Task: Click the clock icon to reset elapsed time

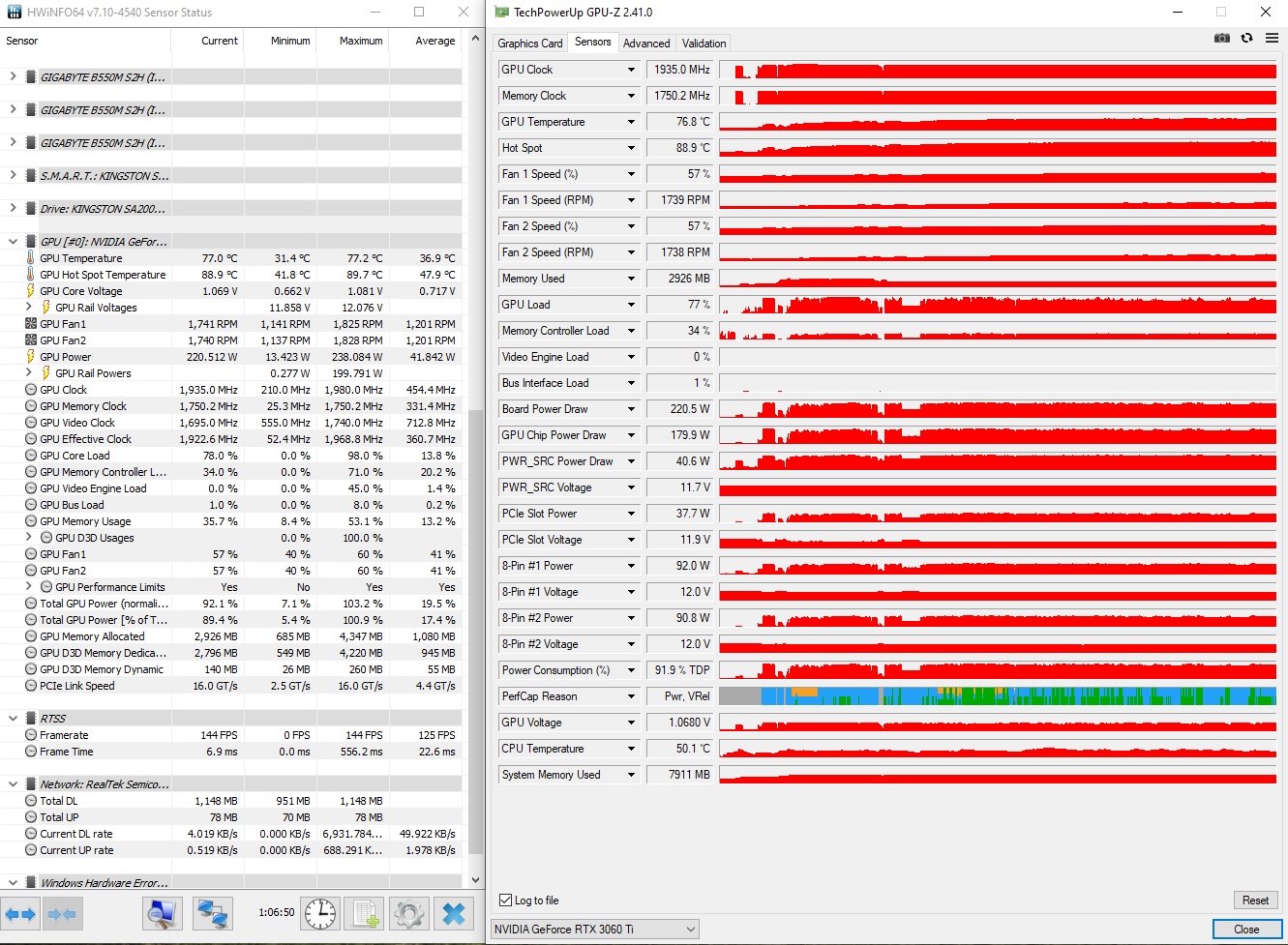Action: pos(320,913)
